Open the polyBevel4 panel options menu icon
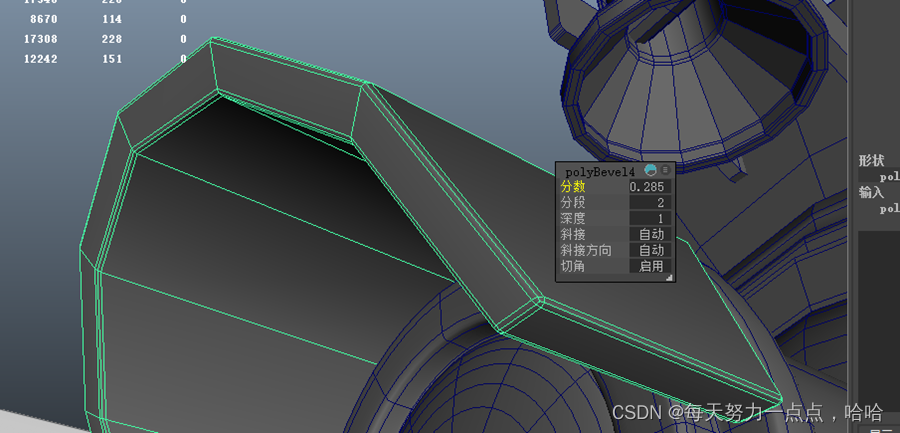The width and height of the screenshot is (900, 433). pyautogui.click(x=665, y=170)
